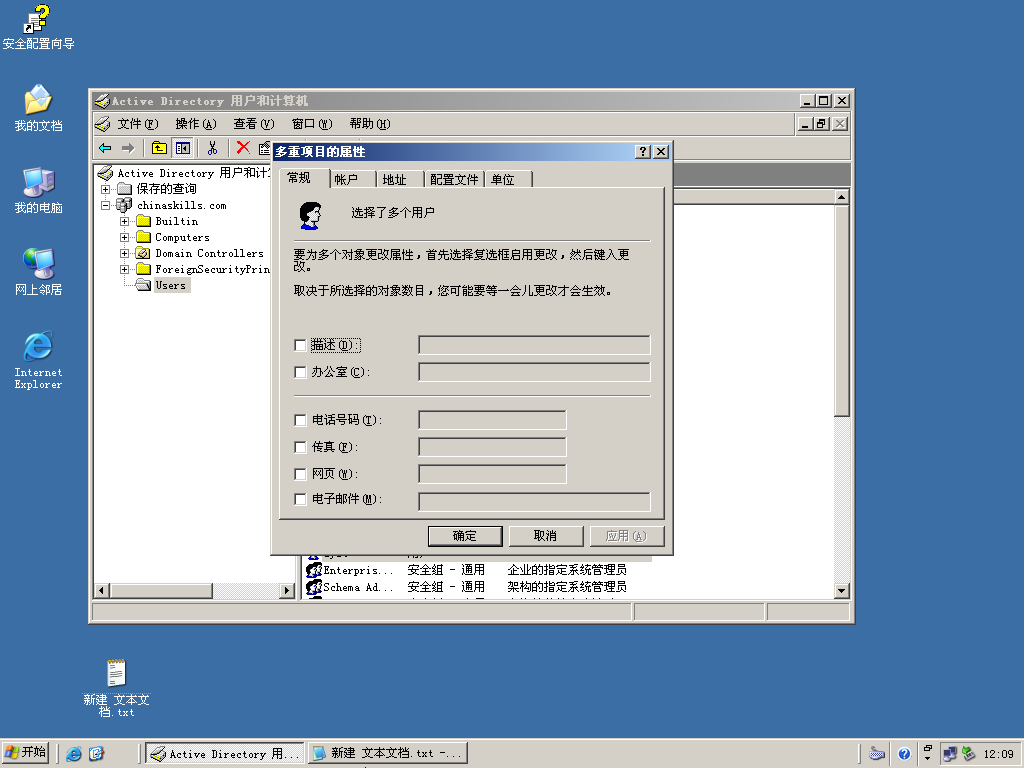Switch to Active Directory taskbar button

[225, 754]
